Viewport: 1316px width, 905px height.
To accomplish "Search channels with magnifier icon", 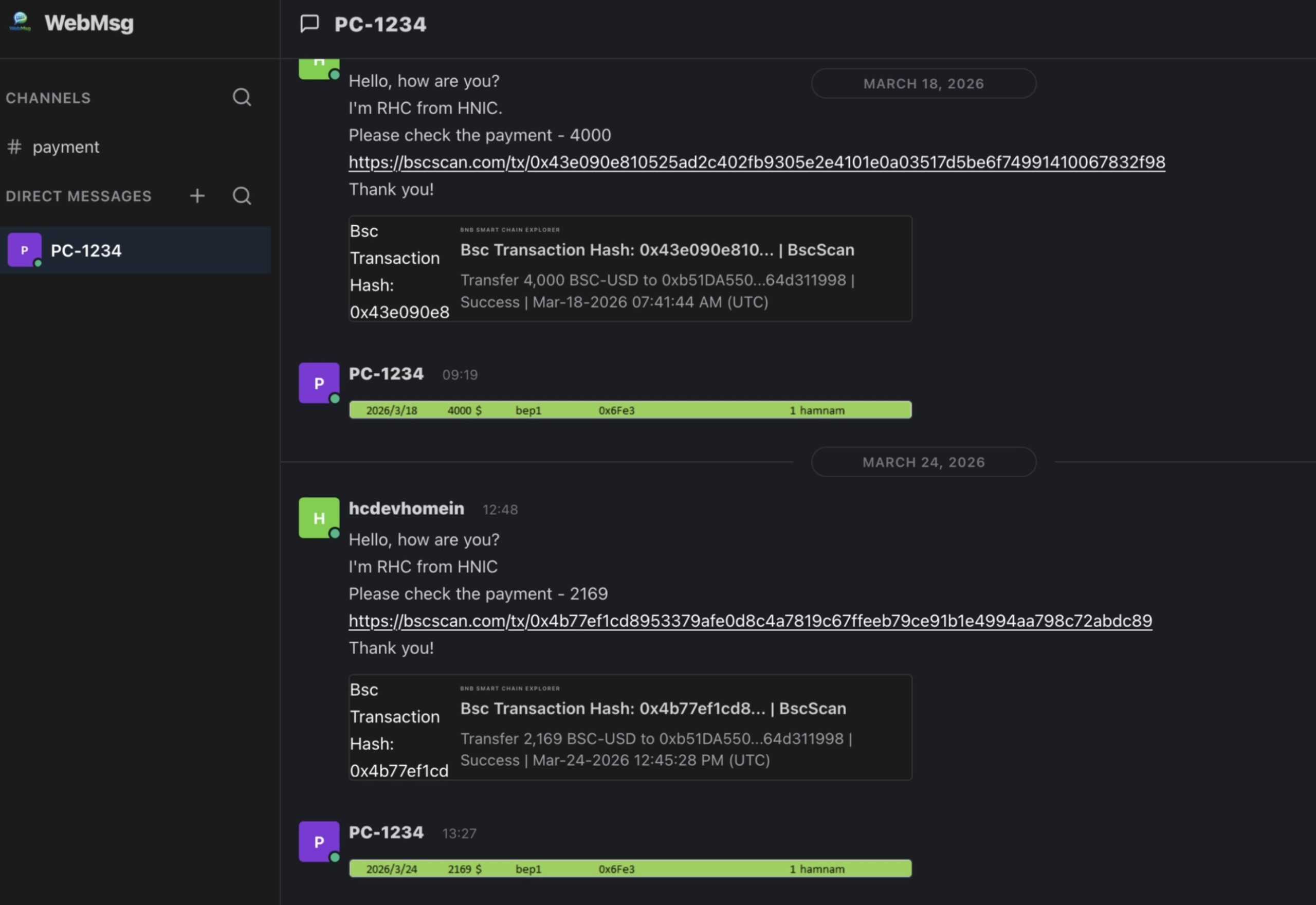I will 242,98.
